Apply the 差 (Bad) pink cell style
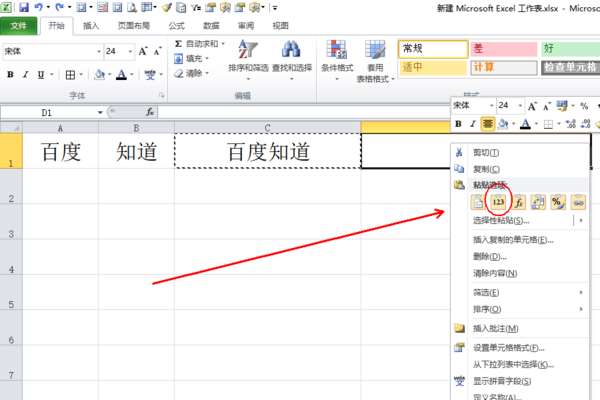The height and width of the screenshot is (400, 600). [504, 49]
